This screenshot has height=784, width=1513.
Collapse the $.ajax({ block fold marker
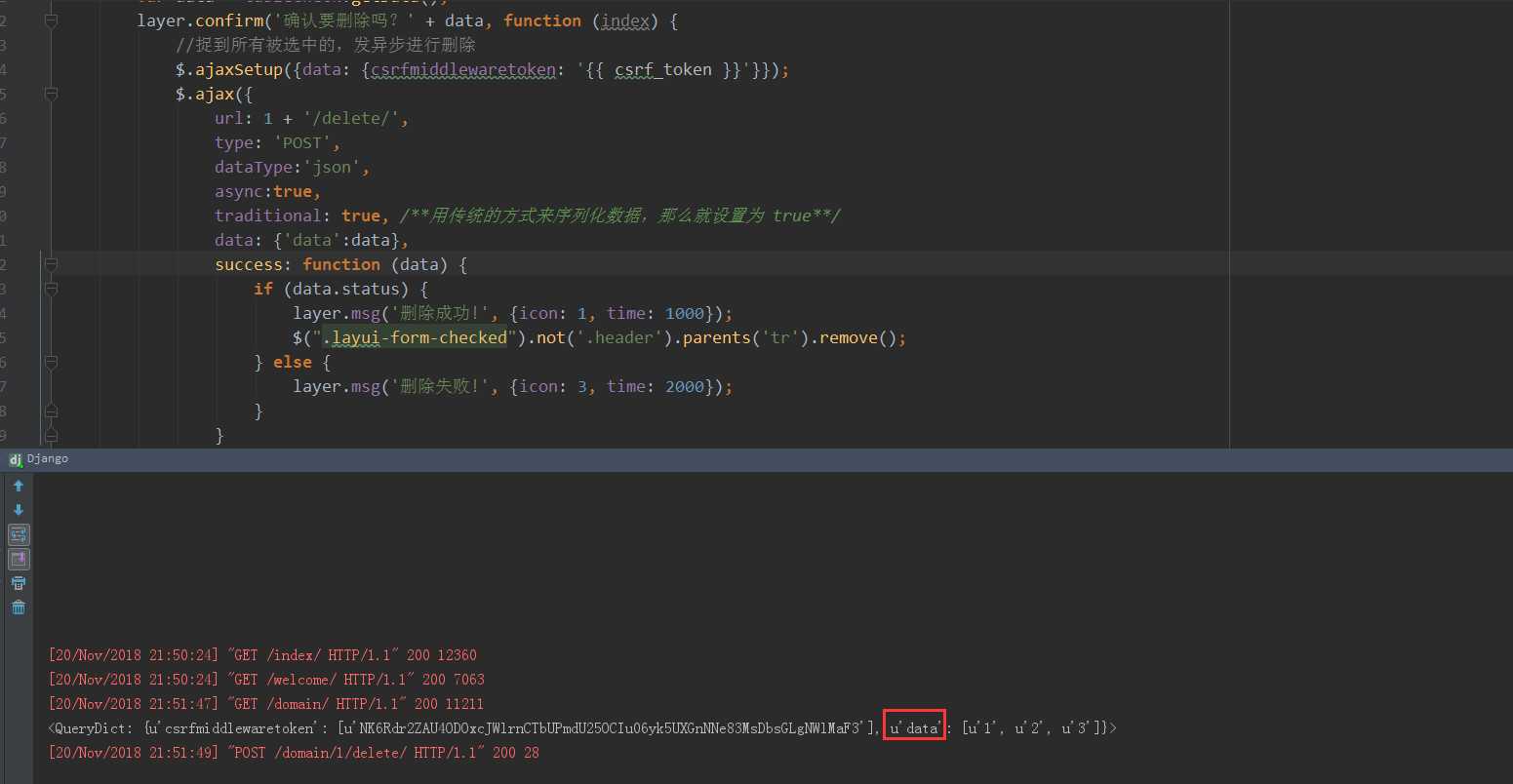[51, 94]
